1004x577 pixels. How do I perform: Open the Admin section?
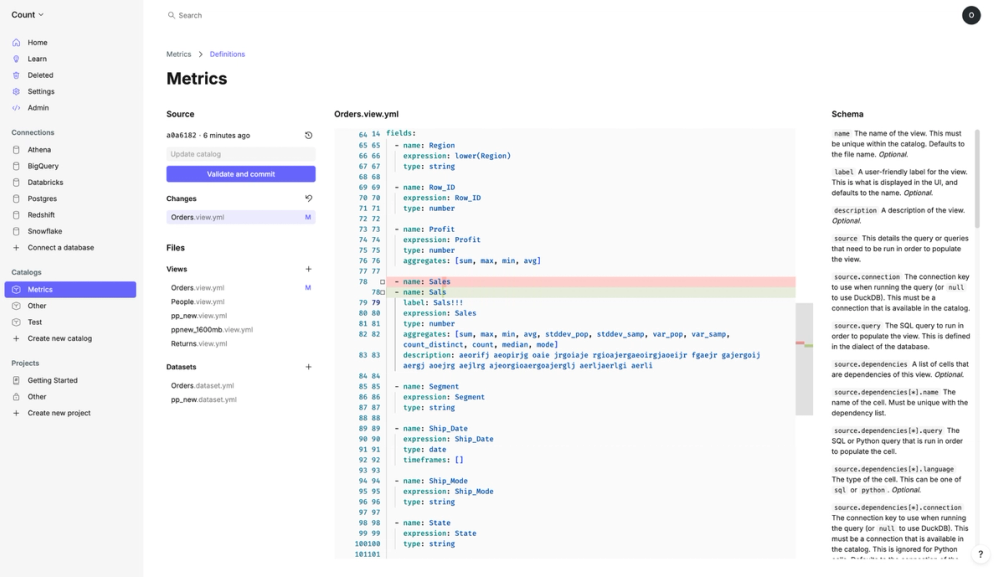coord(38,108)
